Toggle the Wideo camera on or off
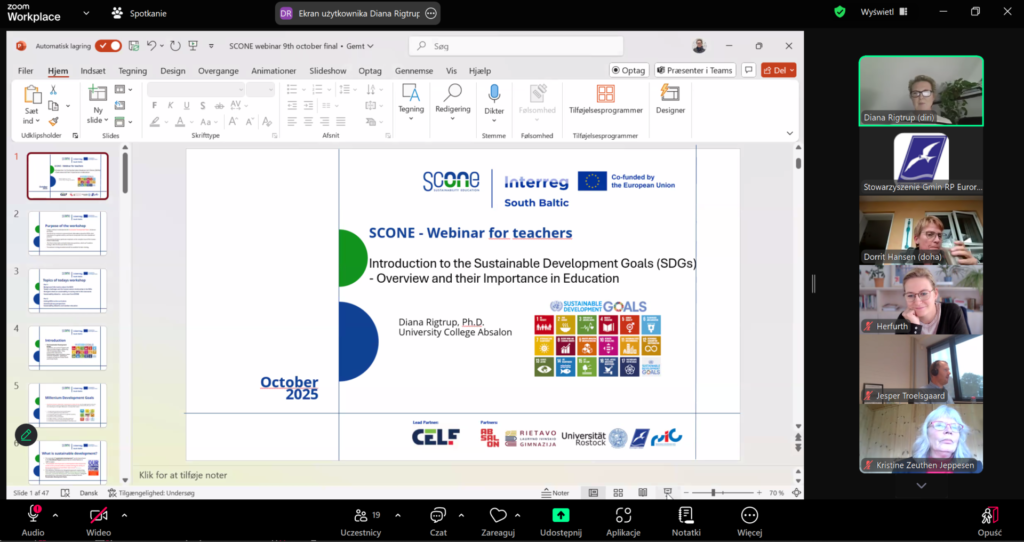This screenshot has width=1024, height=542. 98,515
